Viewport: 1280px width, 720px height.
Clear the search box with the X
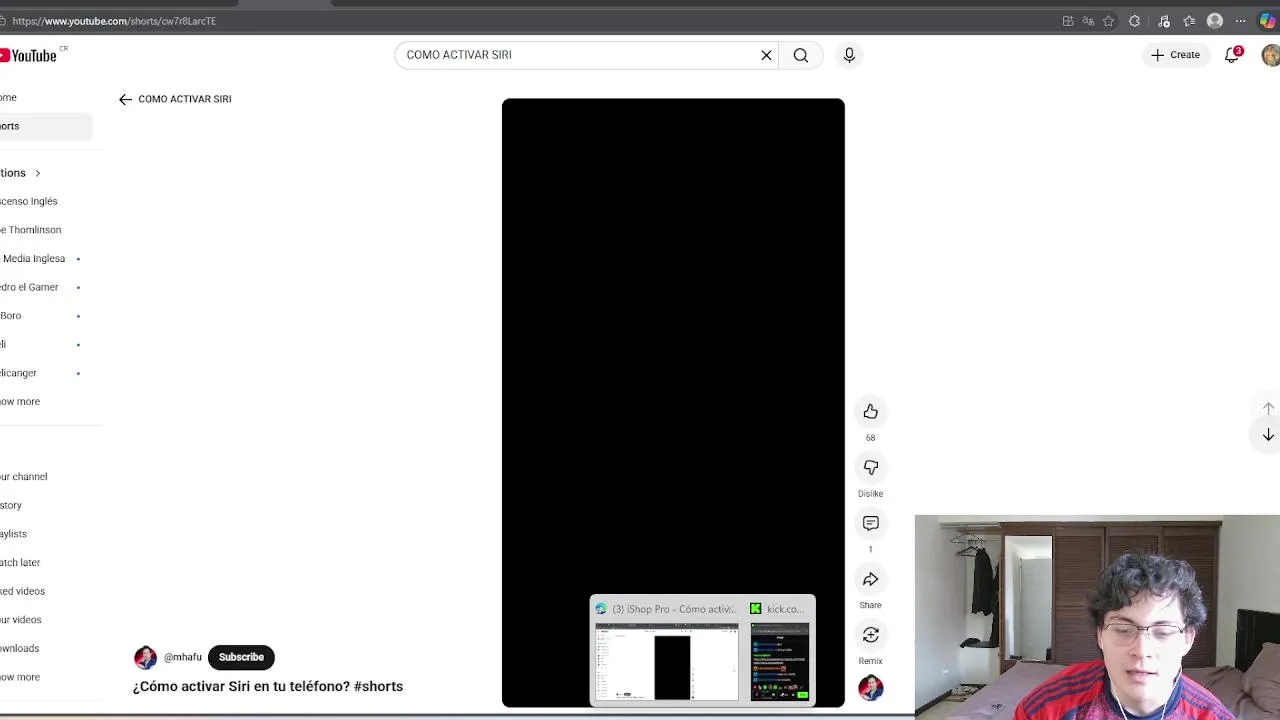click(766, 55)
